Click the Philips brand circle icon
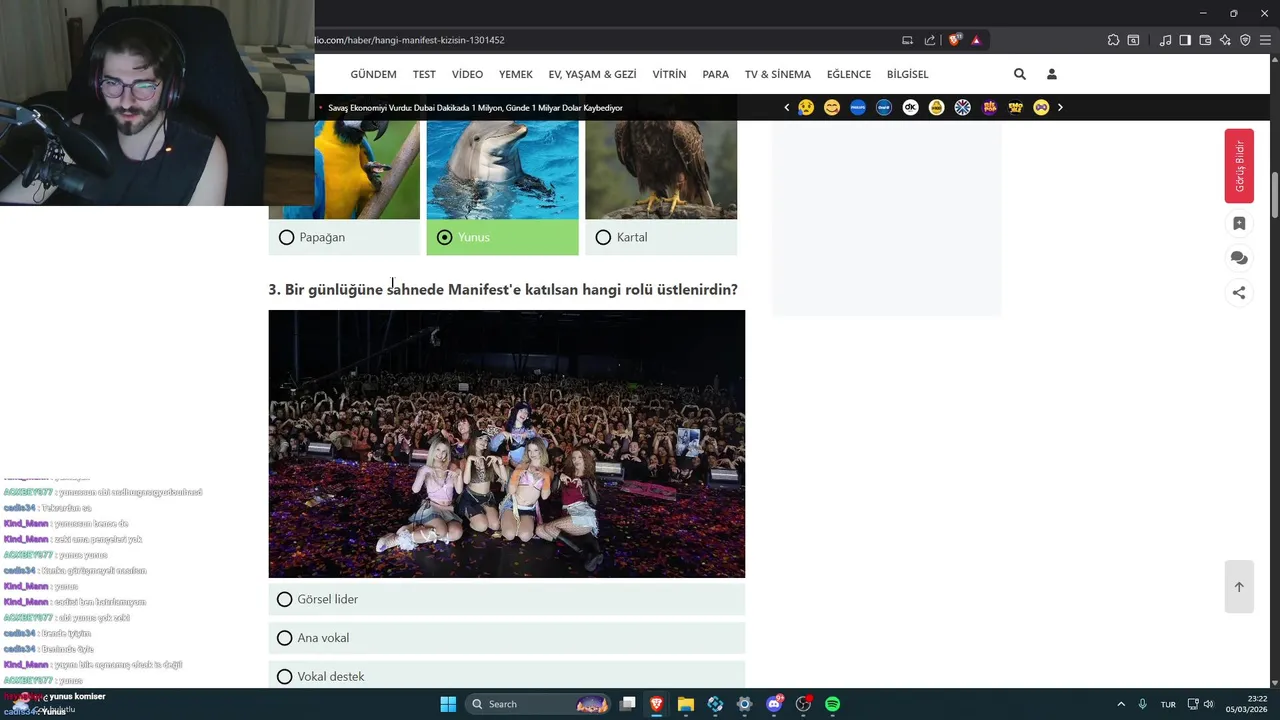The height and width of the screenshot is (720, 1280). (x=858, y=107)
